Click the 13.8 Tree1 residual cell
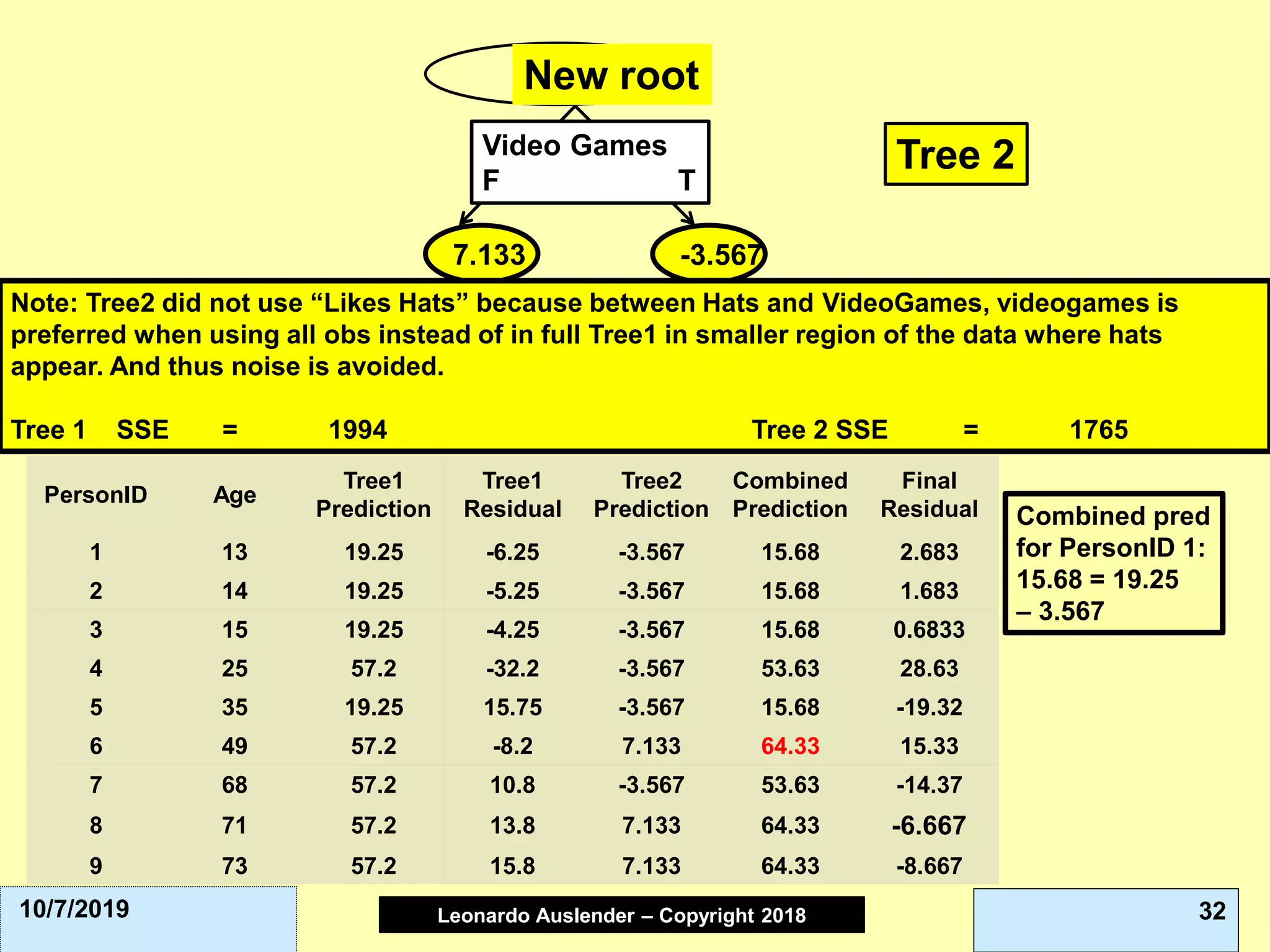 (x=512, y=825)
